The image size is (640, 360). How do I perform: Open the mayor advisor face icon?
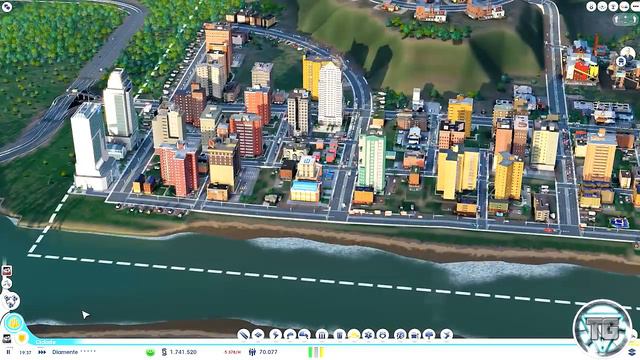coord(7,338)
